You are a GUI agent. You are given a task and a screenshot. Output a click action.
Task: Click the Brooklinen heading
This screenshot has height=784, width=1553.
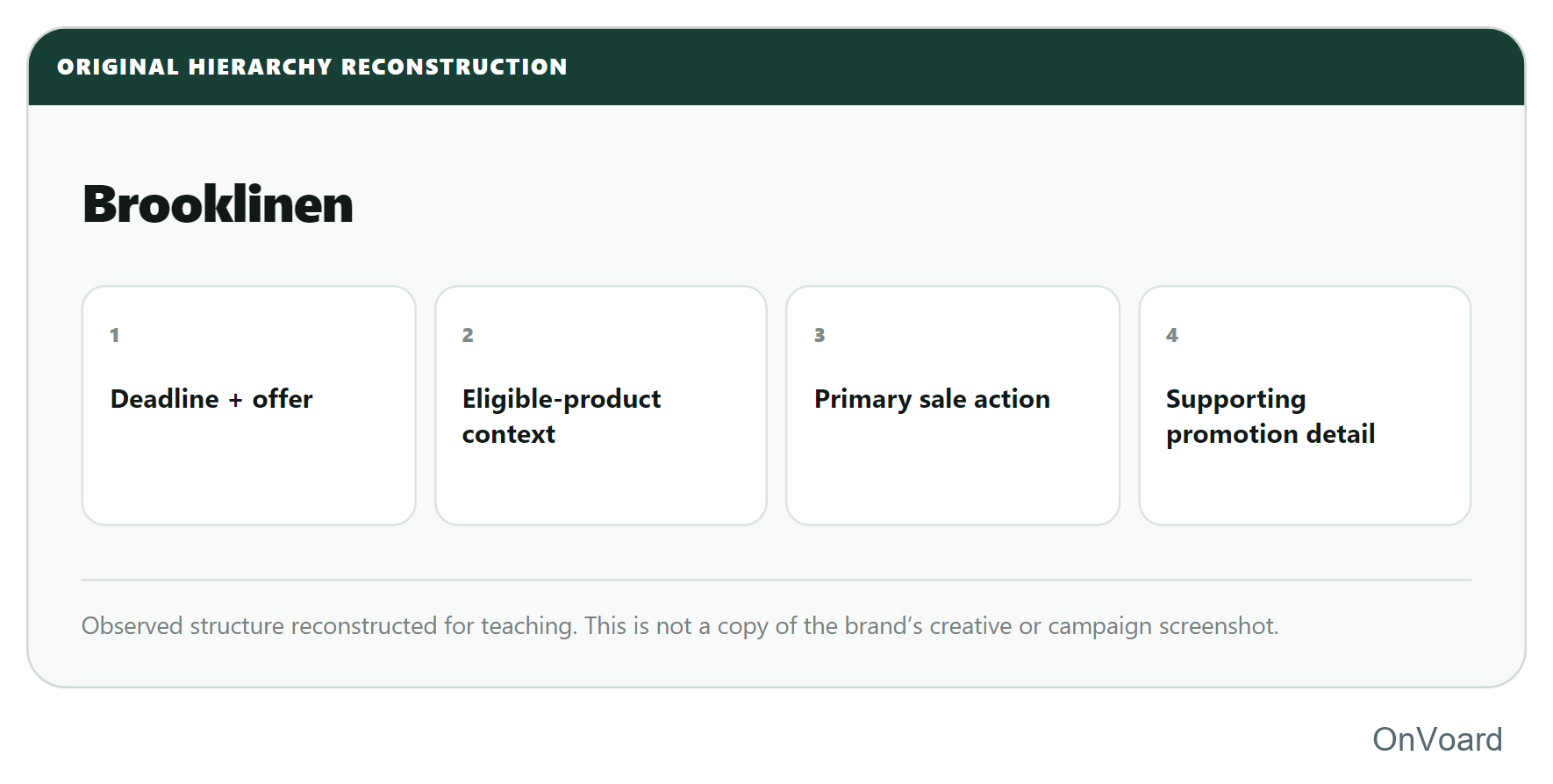pyautogui.click(x=218, y=204)
